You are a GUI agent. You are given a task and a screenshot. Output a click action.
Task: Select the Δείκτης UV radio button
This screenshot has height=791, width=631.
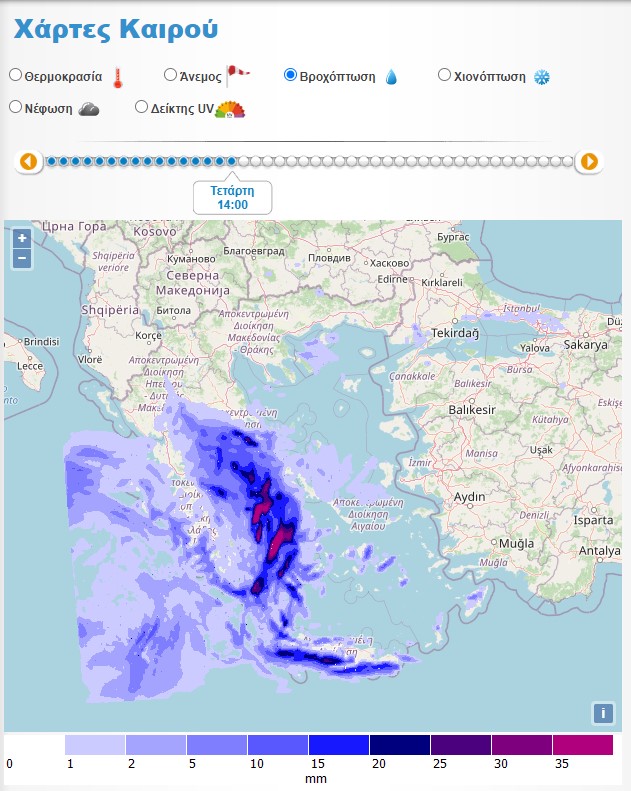141,107
